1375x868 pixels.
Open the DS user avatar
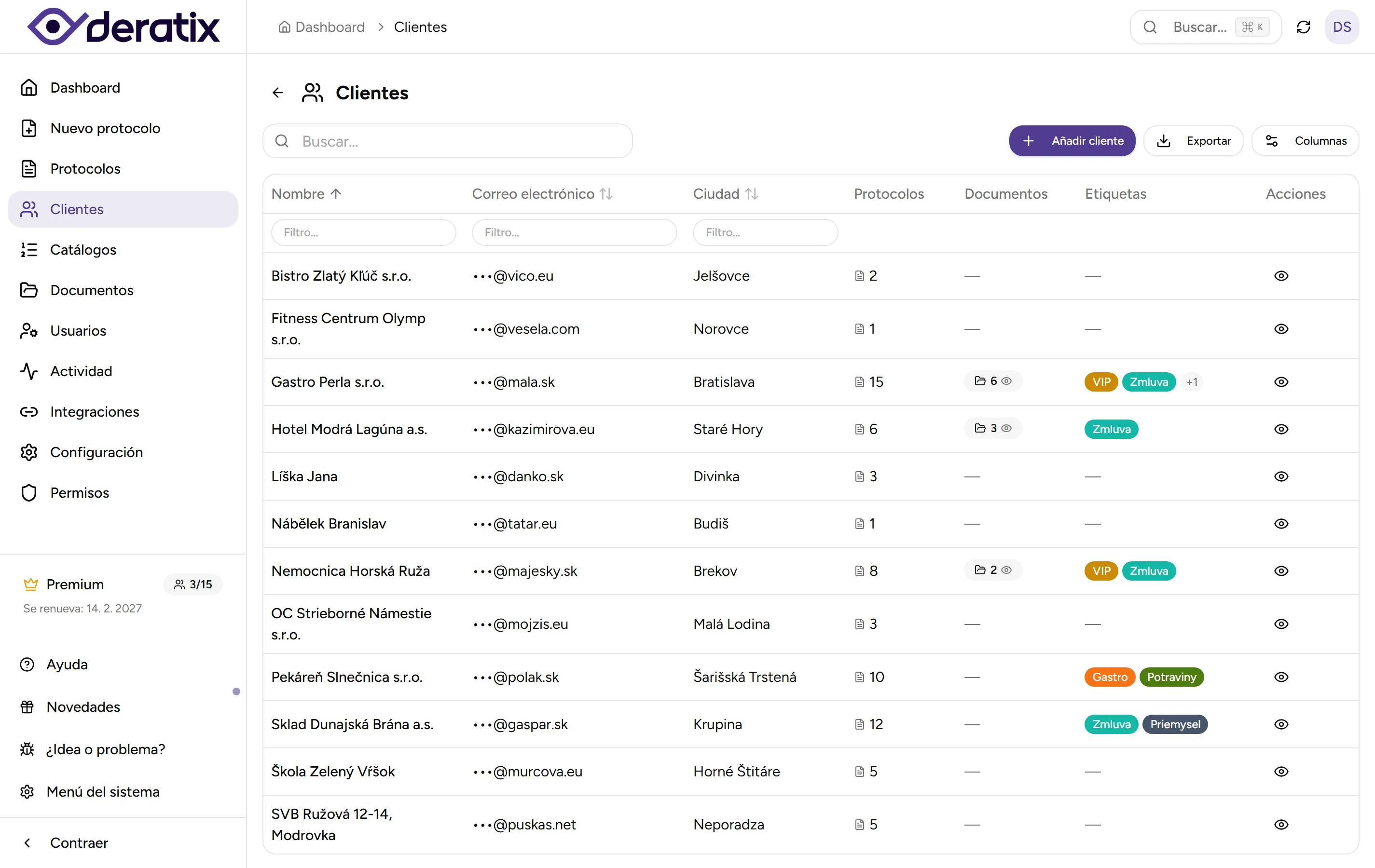[1341, 27]
